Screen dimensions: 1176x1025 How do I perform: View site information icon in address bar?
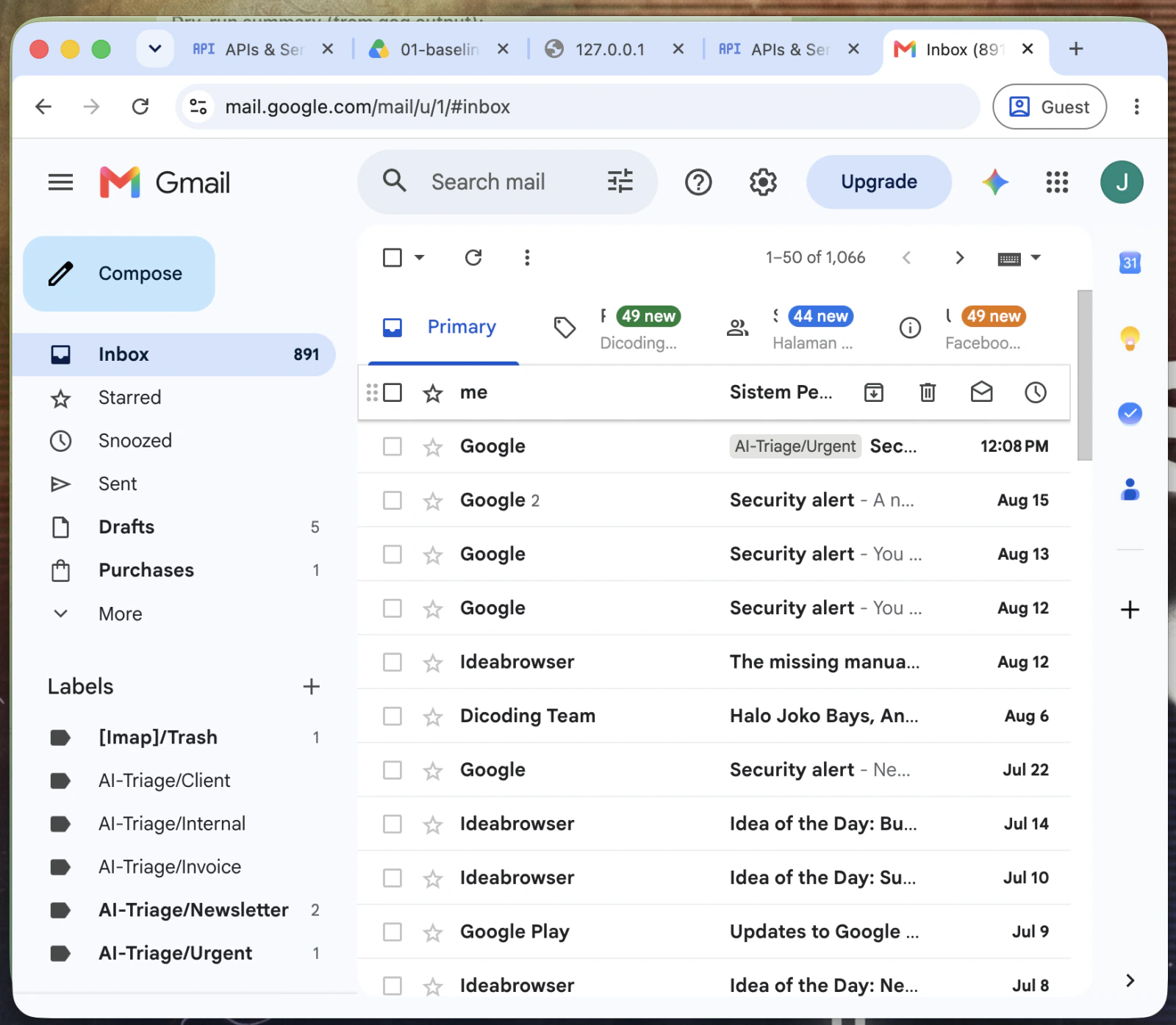click(198, 107)
